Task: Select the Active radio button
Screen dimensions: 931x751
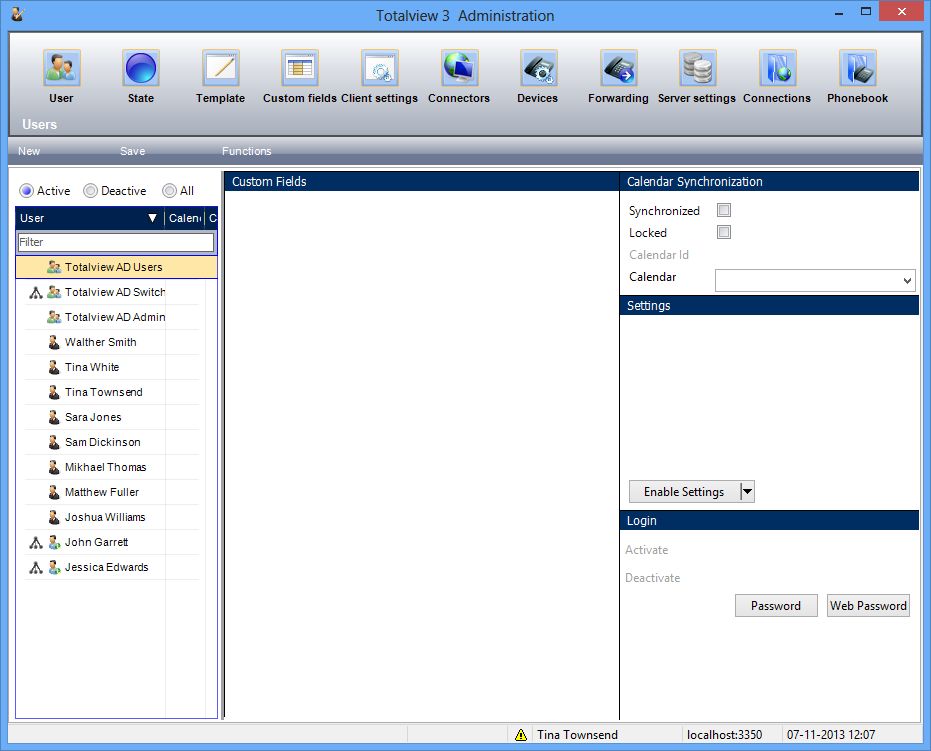Action: click(26, 191)
